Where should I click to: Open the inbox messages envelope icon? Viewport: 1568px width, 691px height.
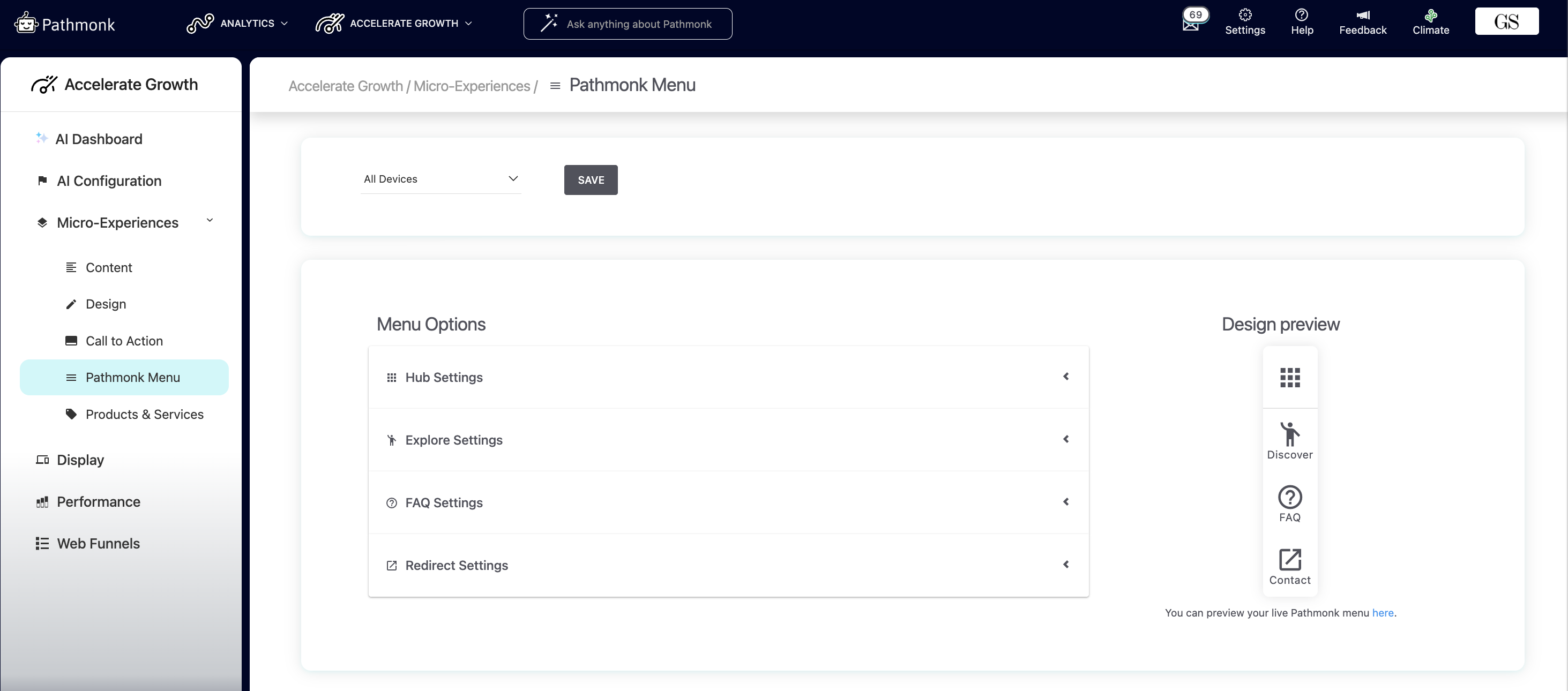click(1191, 25)
